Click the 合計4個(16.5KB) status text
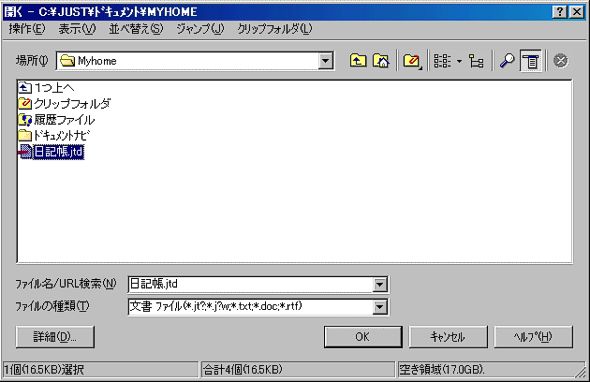 coord(243,370)
